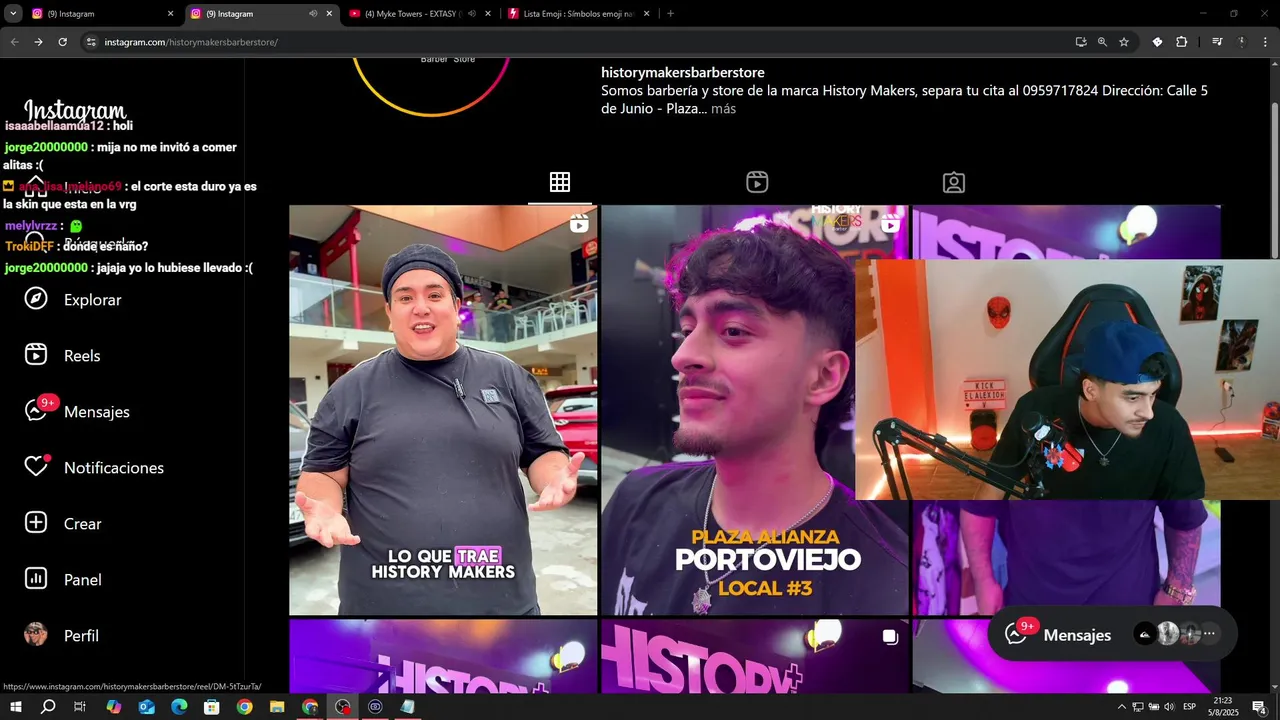Click the isaaabellaamua12 'holi' chat message
This screenshot has height=720, width=1280.
point(69,126)
